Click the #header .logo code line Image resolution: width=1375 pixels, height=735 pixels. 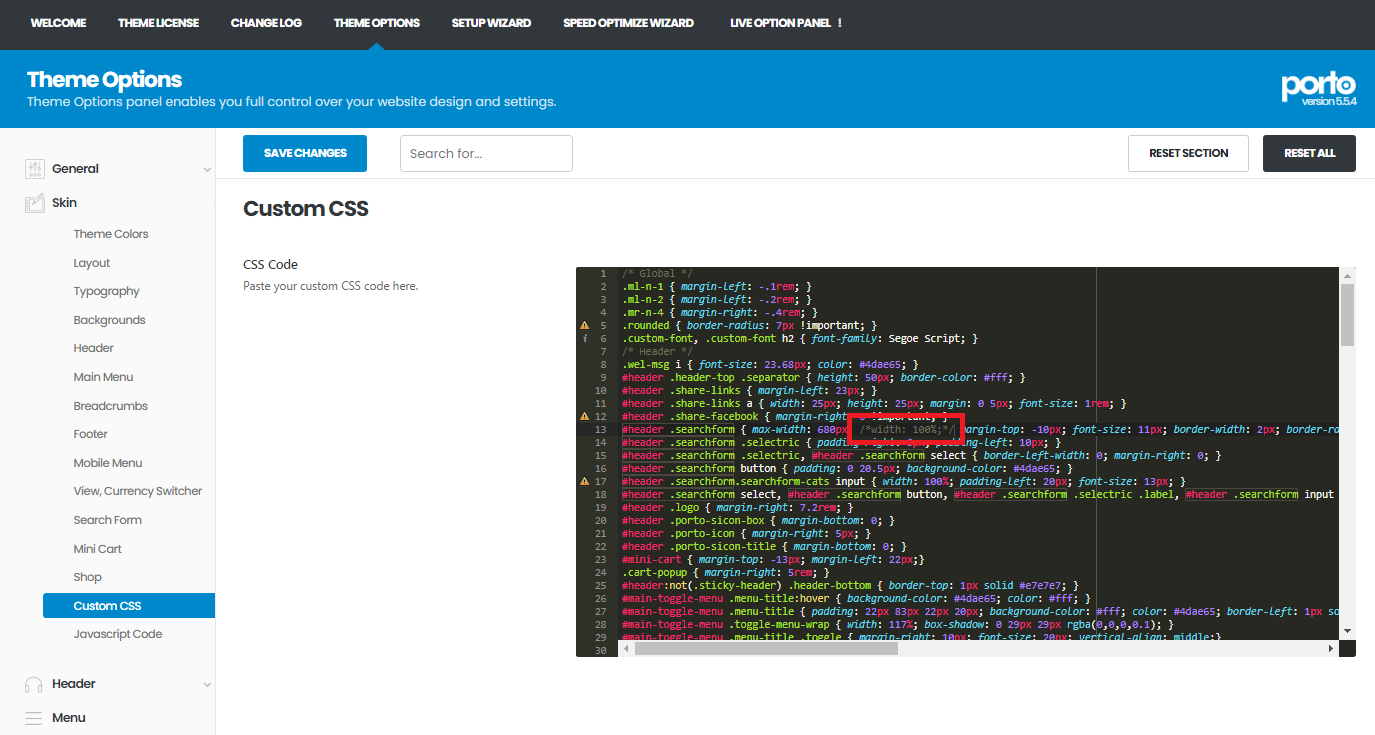click(x=736, y=507)
